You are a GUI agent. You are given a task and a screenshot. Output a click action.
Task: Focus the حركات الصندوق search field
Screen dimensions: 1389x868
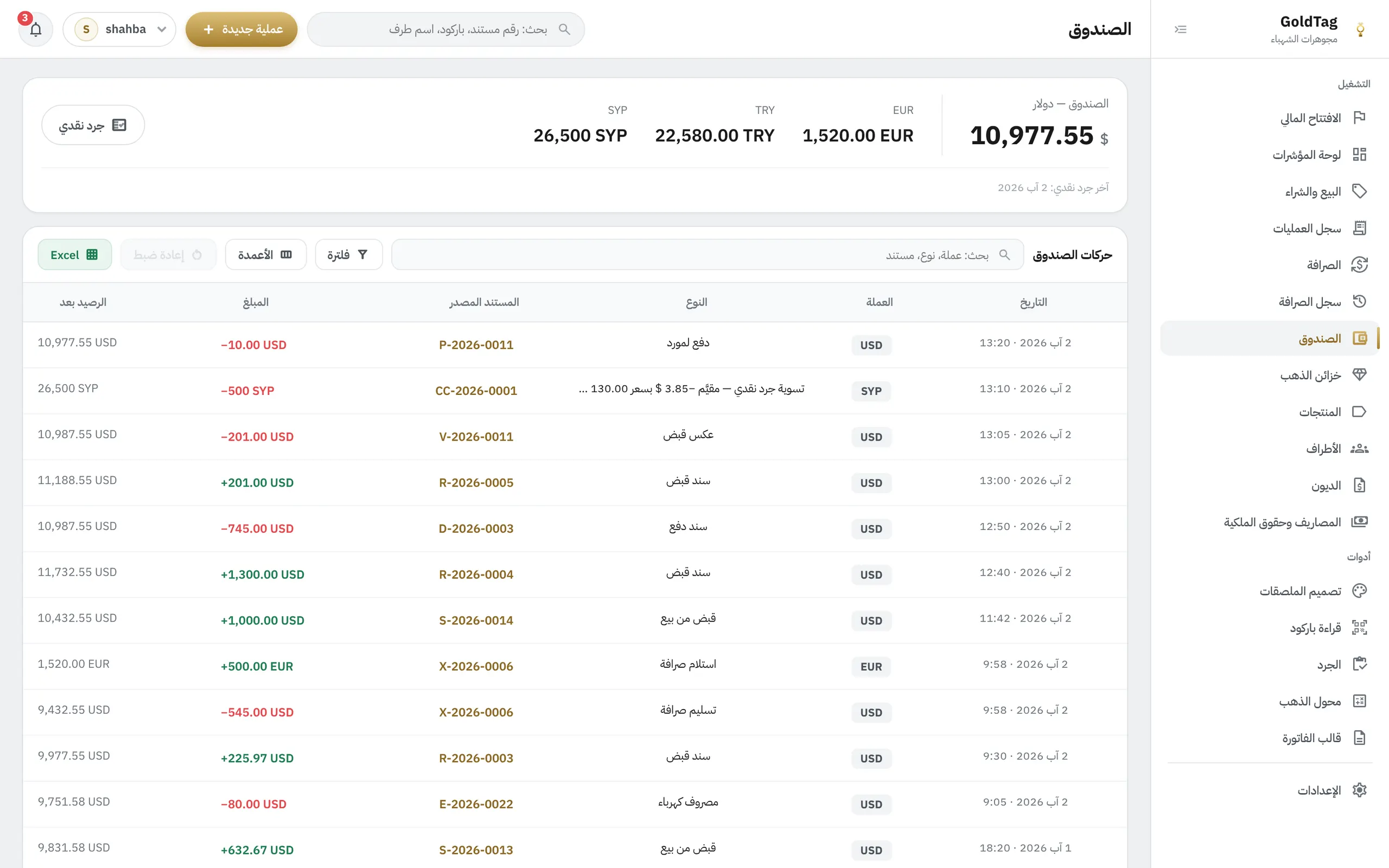[x=708, y=254]
